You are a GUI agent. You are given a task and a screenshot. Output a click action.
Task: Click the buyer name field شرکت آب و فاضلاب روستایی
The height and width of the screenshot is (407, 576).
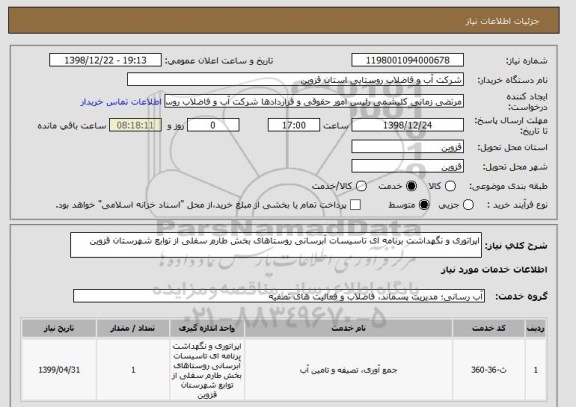pos(295,79)
